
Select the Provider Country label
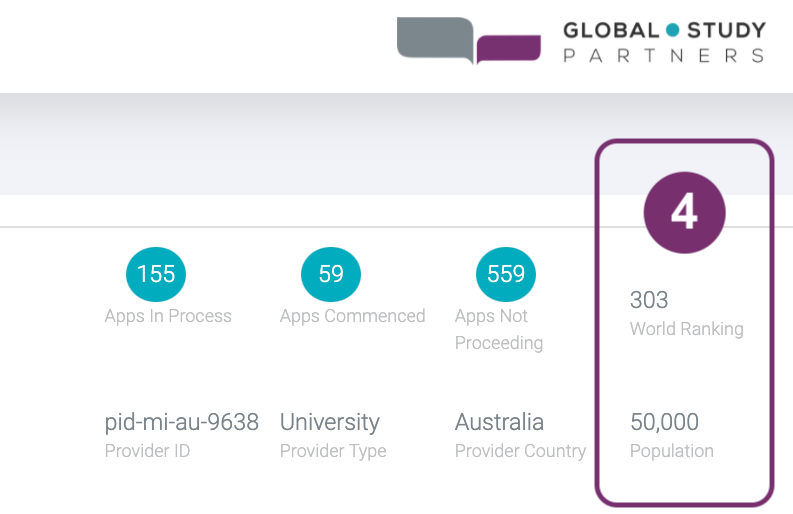(x=520, y=451)
